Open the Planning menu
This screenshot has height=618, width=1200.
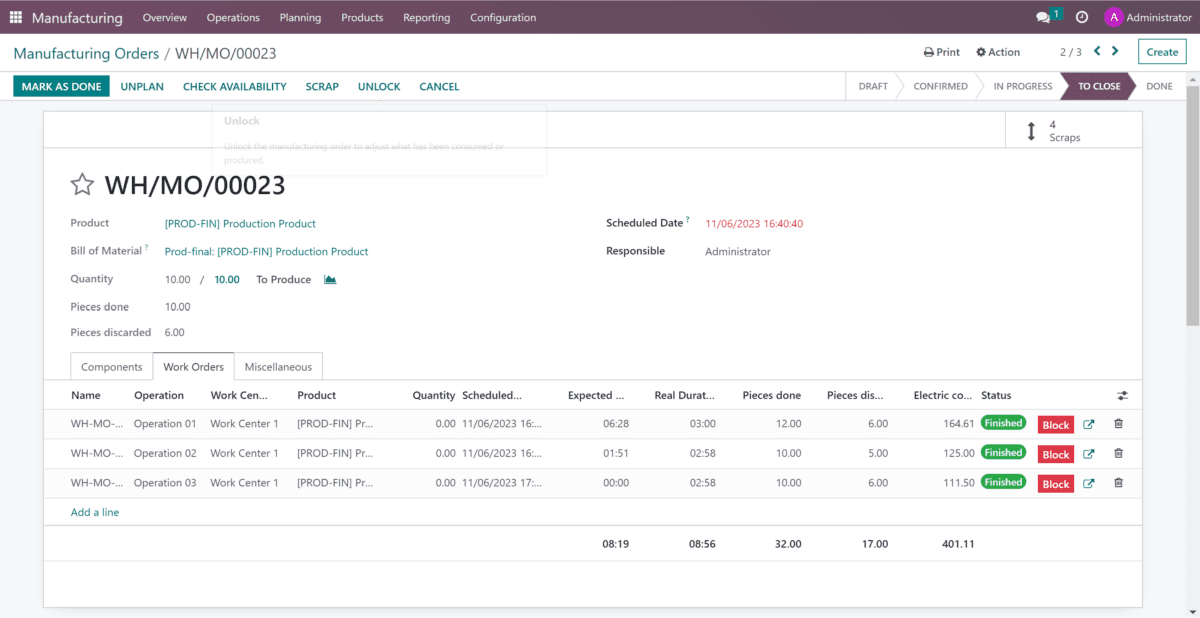tap(300, 17)
